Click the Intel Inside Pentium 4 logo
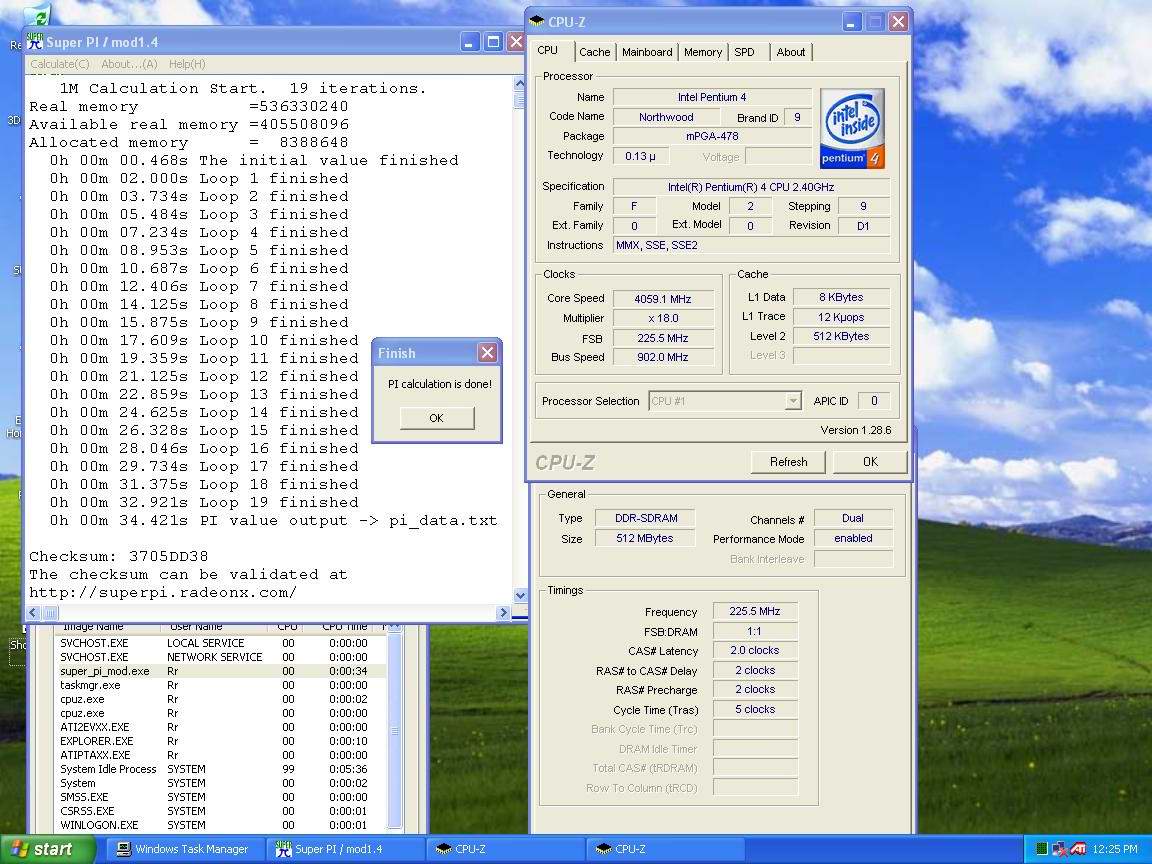Image resolution: width=1152 pixels, height=864 pixels. tap(852, 129)
